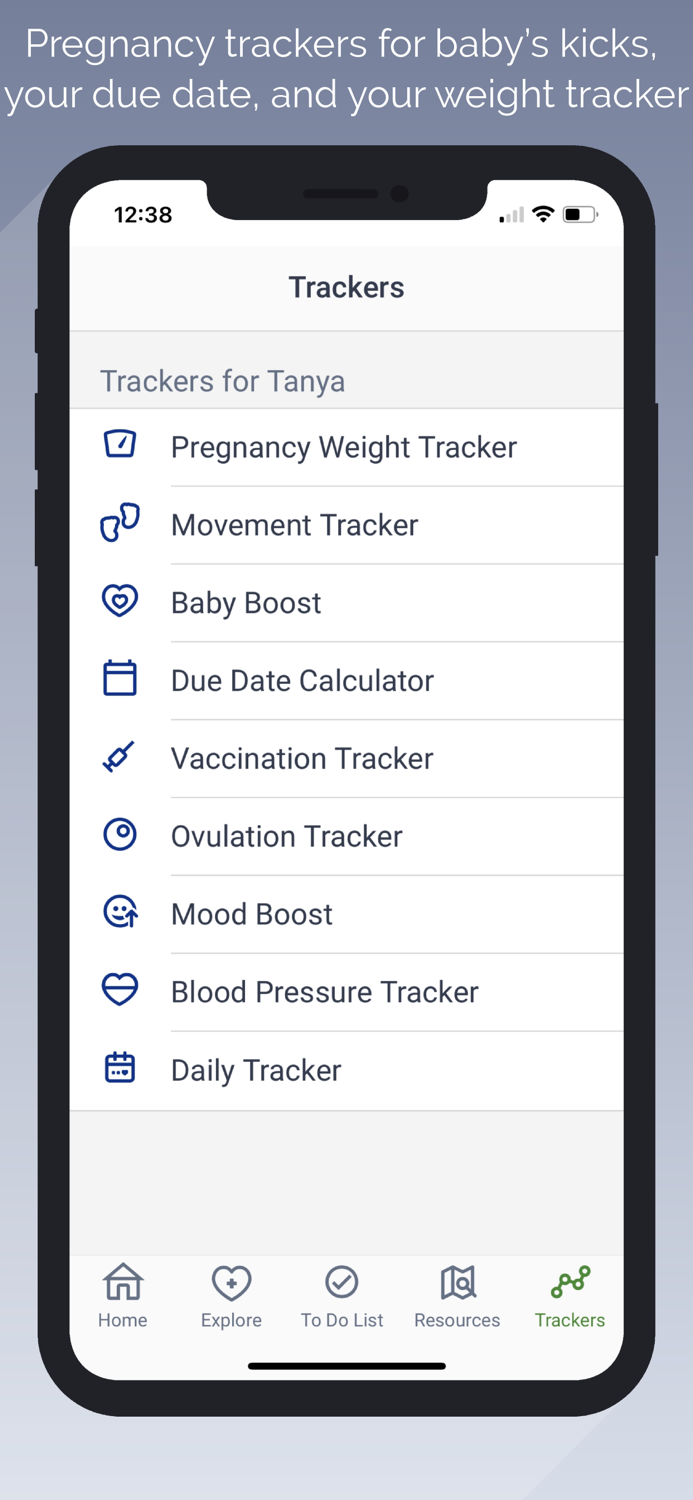Viewport: 693px width, 1500px height.
Task: Open the To Do List tab
Action: (342, 1296)
